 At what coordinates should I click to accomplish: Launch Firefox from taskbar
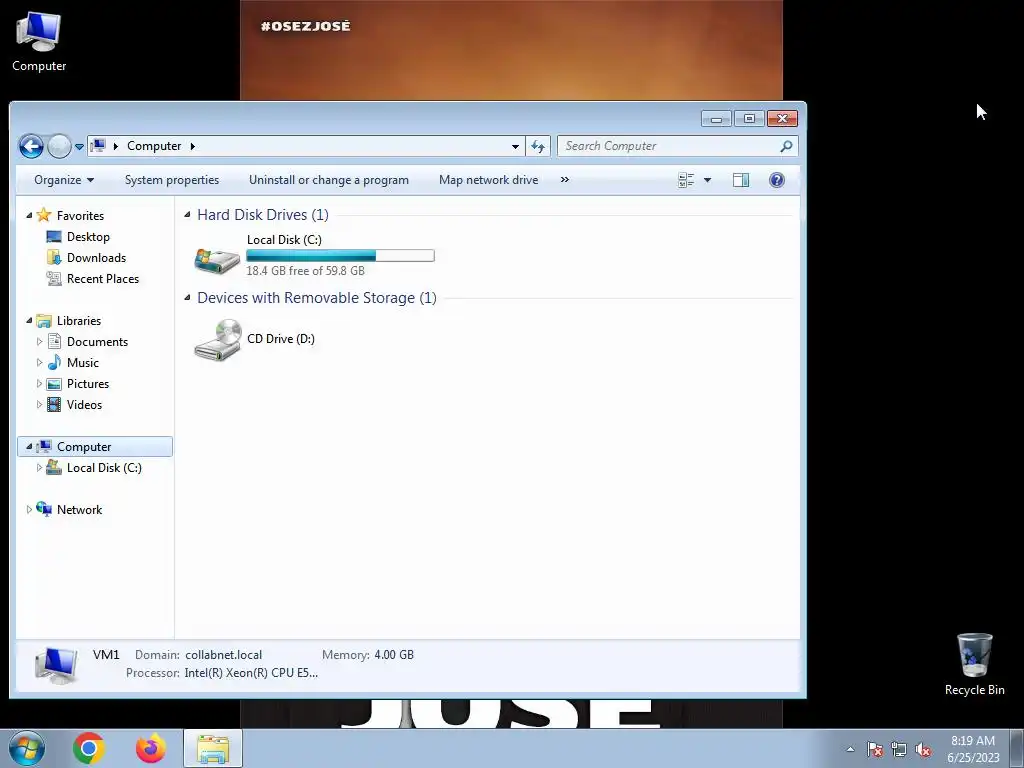[x=150, y=748]
